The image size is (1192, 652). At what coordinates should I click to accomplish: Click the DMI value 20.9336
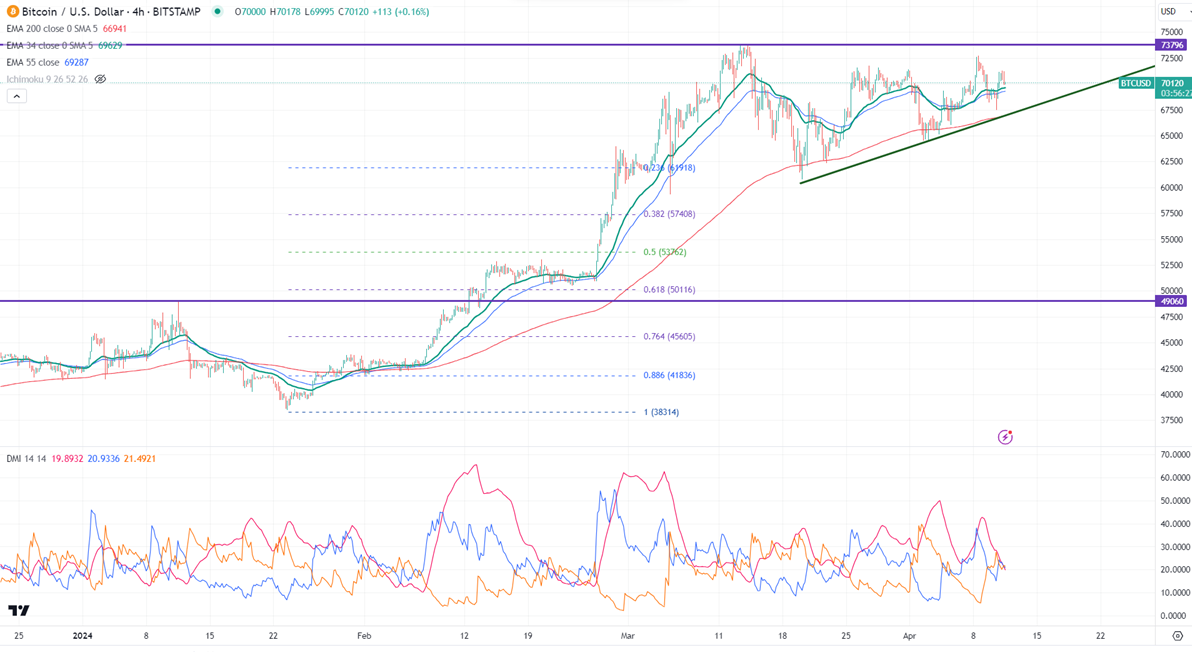(103, 459)
